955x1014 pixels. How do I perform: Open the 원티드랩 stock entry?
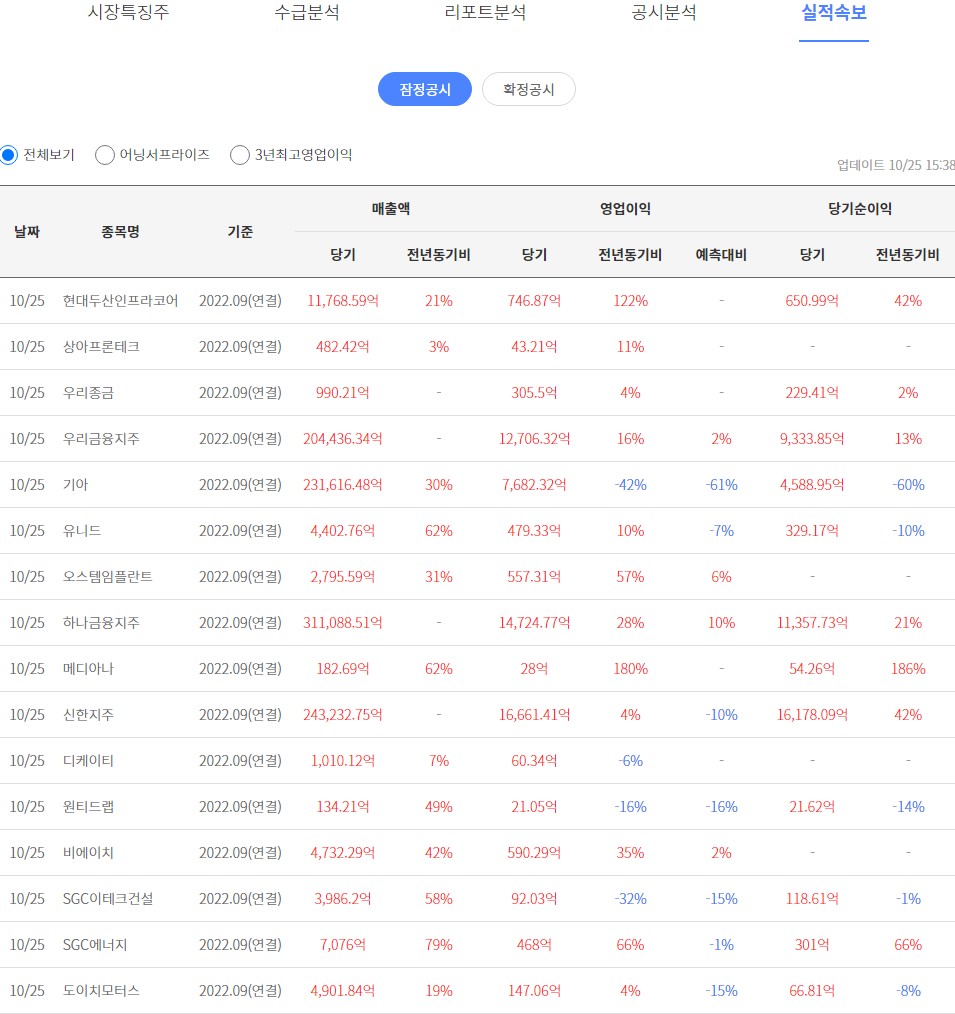tap(88, 806)
